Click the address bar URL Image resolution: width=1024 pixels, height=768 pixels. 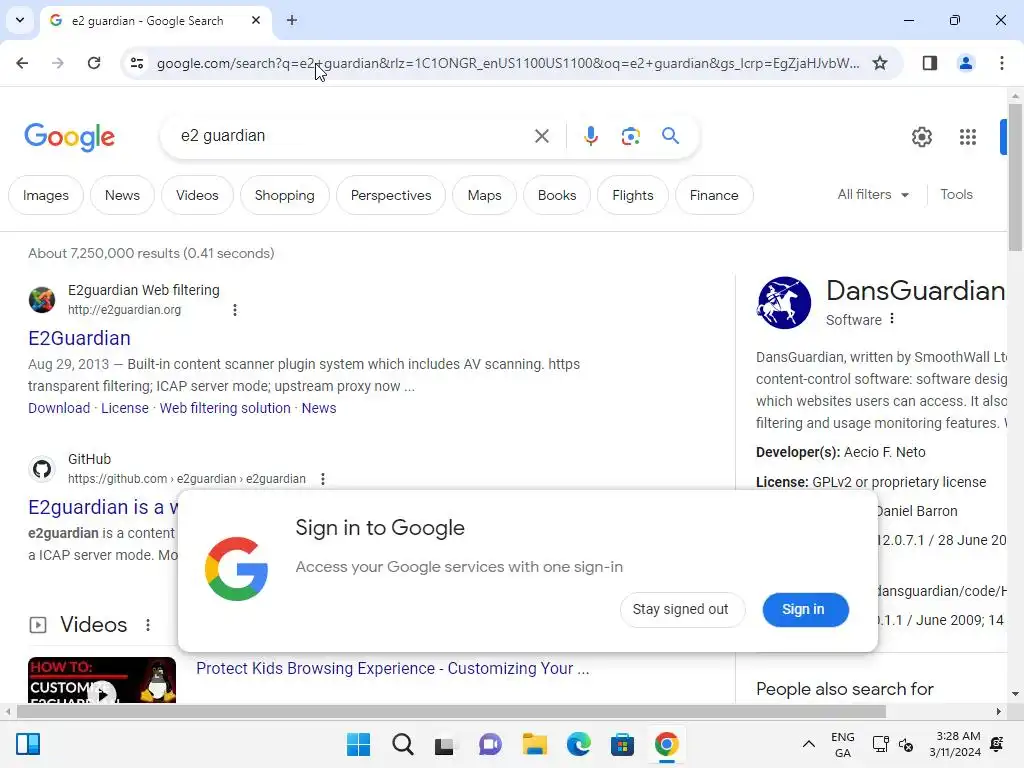pyautogui.click(x=508, y=63)
